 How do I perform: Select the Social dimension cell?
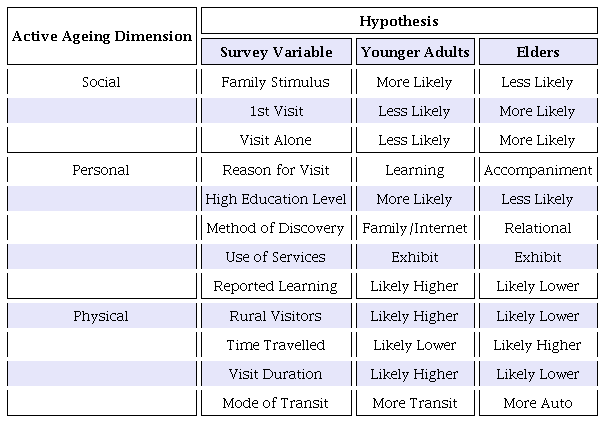[101, 82]
